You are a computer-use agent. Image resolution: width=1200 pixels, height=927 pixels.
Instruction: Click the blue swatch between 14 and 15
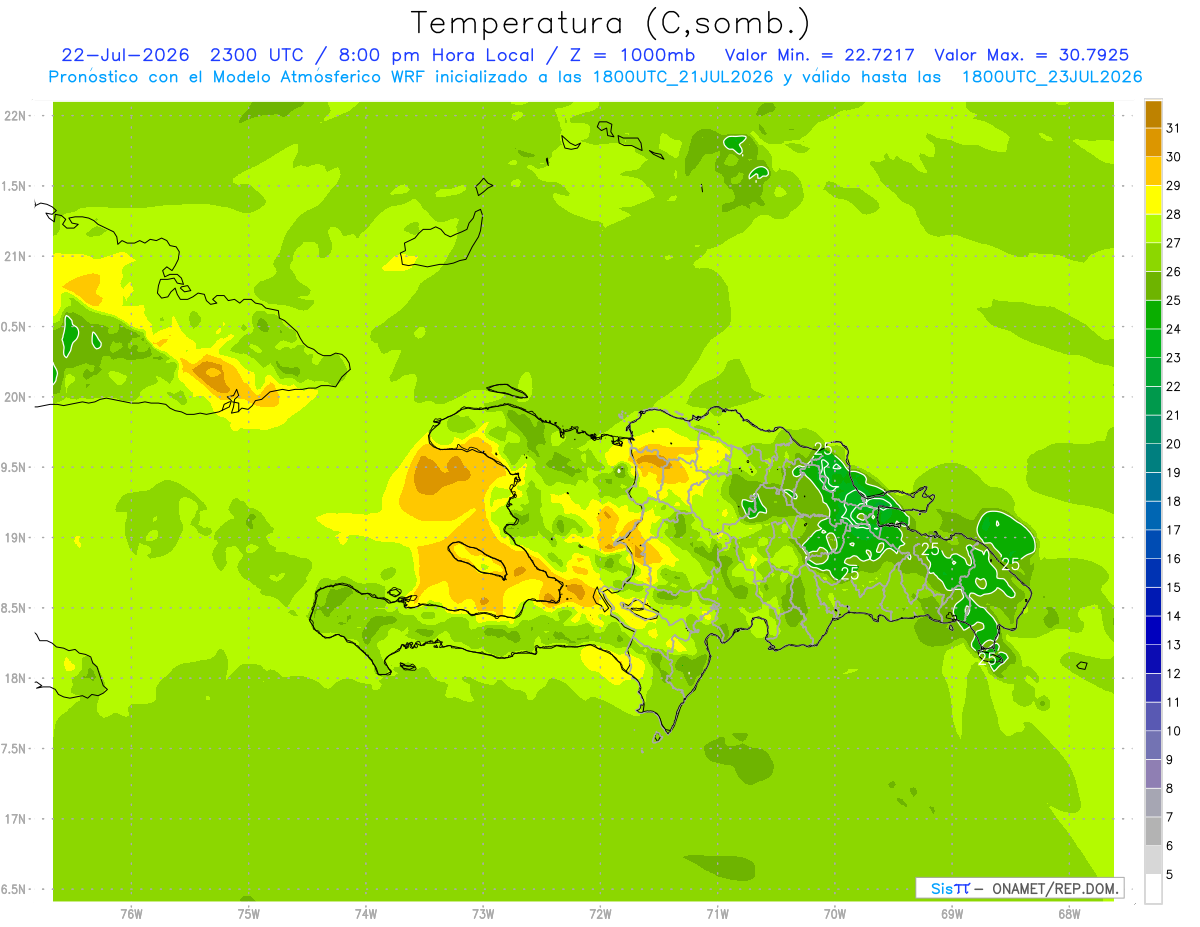coord(1153,602)
